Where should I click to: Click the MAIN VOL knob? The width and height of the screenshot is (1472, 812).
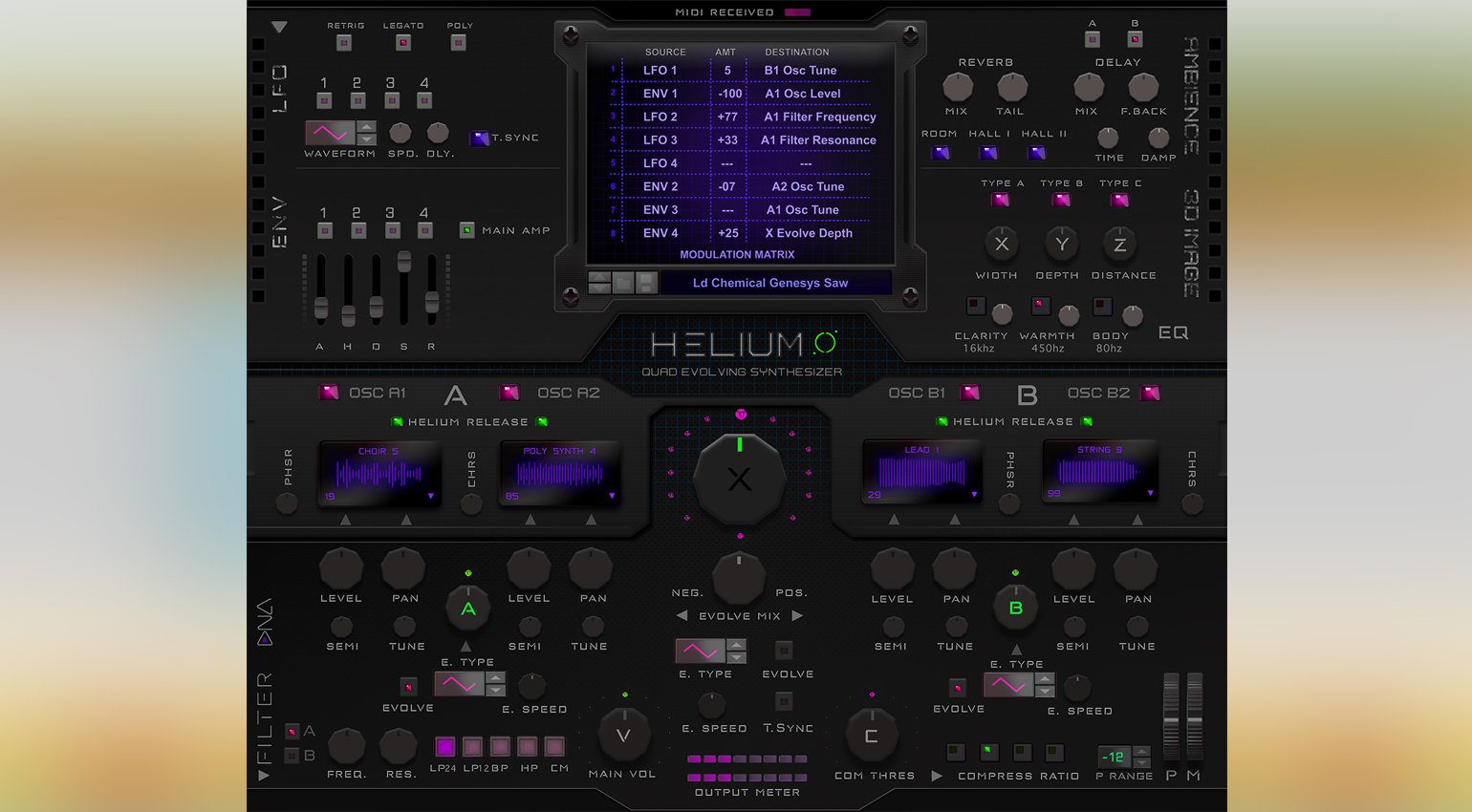pyautogui.click(x=624, y=735)
